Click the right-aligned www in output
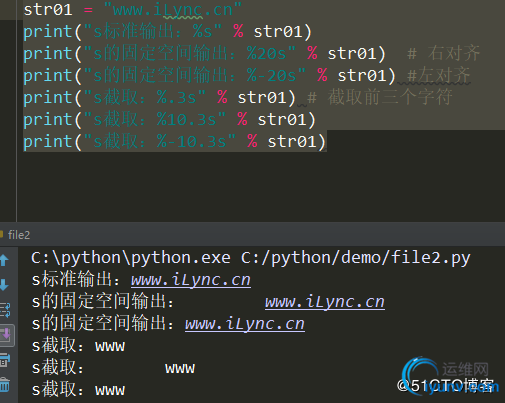 [180, 368]
